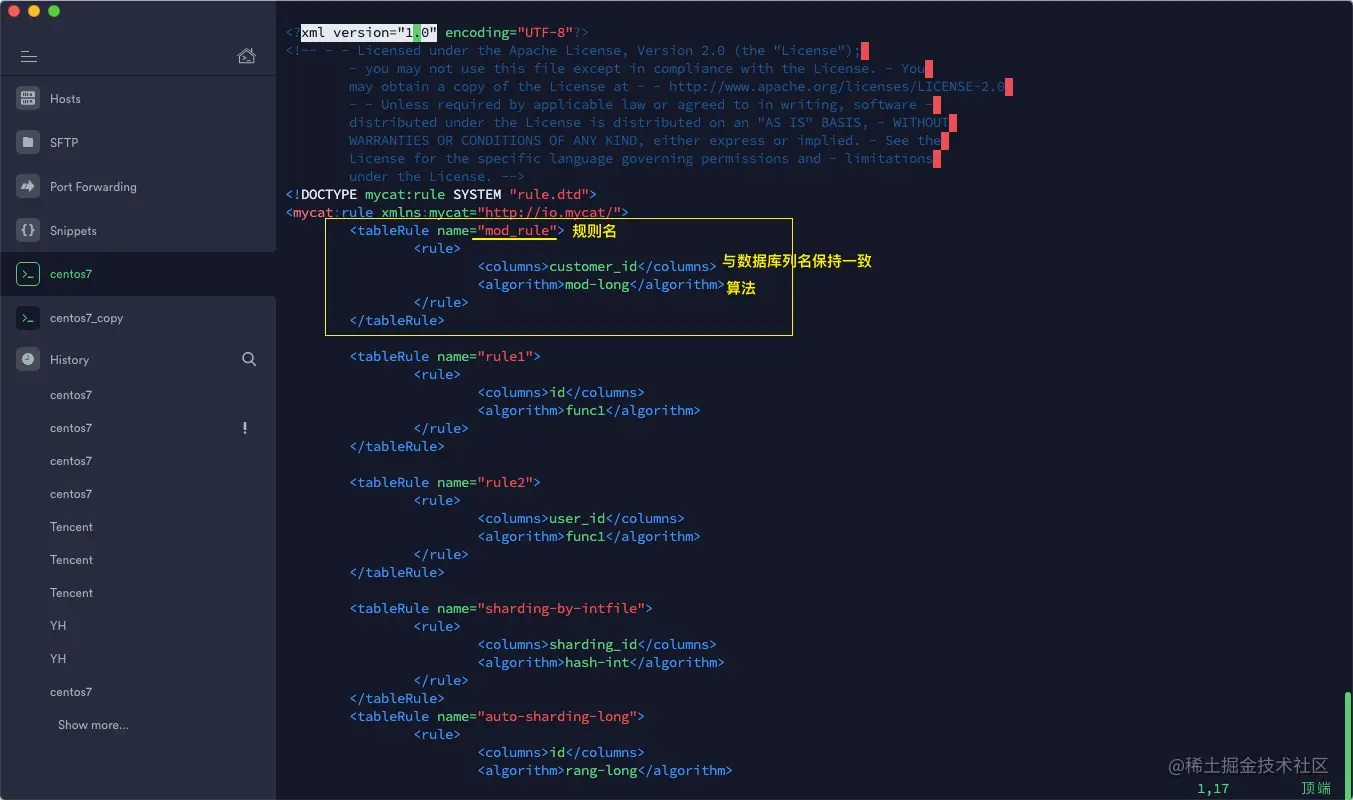Click the 'rule1' tableRule name
The width and height of the screenshot is (1353, 800).
[509, 357]
